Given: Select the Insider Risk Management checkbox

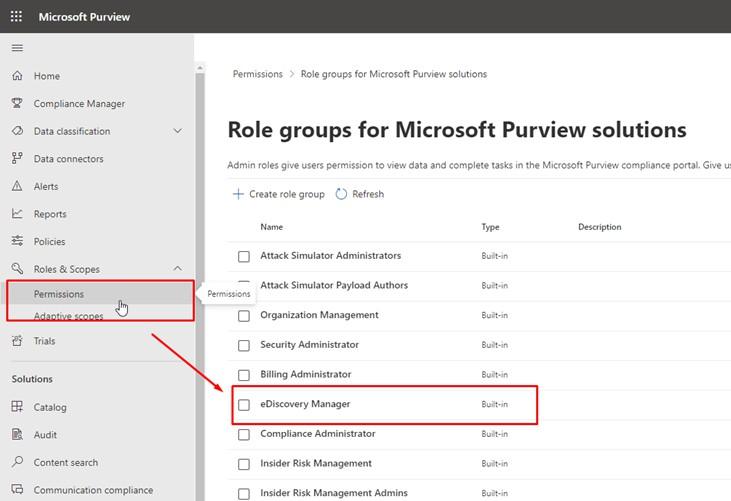Looking at the screenshot, I should point(244,464).
